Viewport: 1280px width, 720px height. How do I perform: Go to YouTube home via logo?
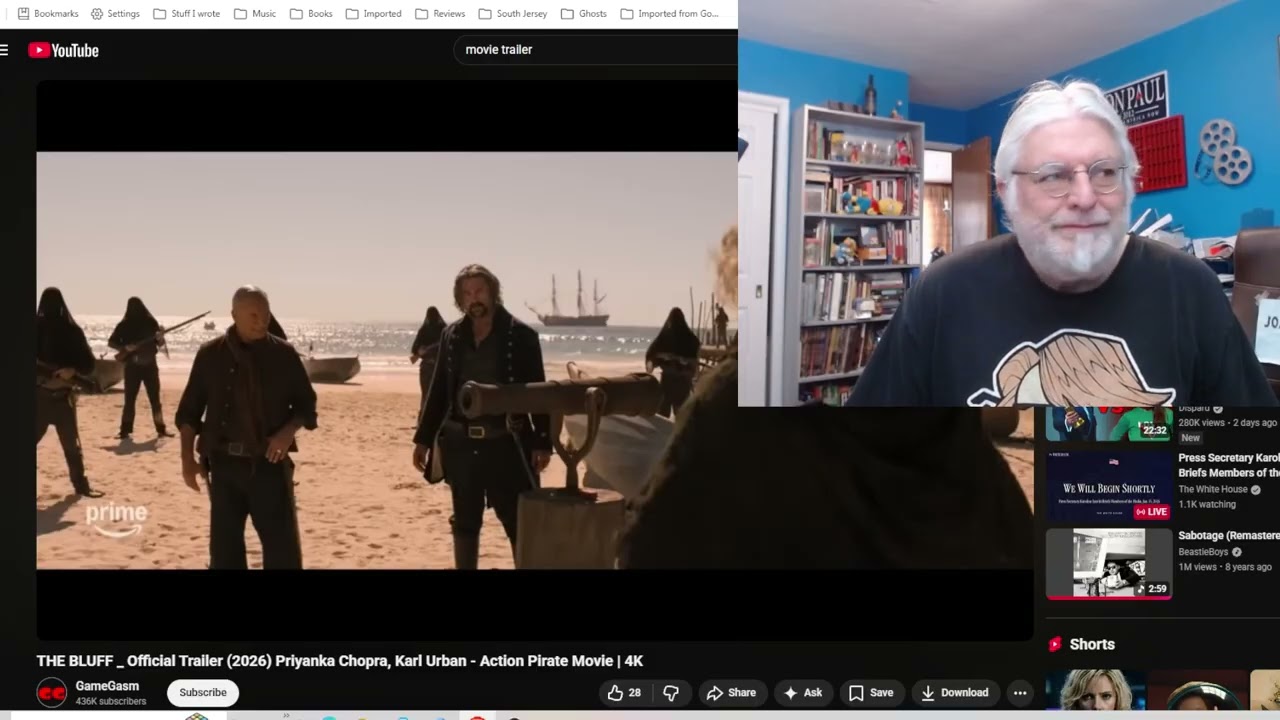tap(64, 50)
